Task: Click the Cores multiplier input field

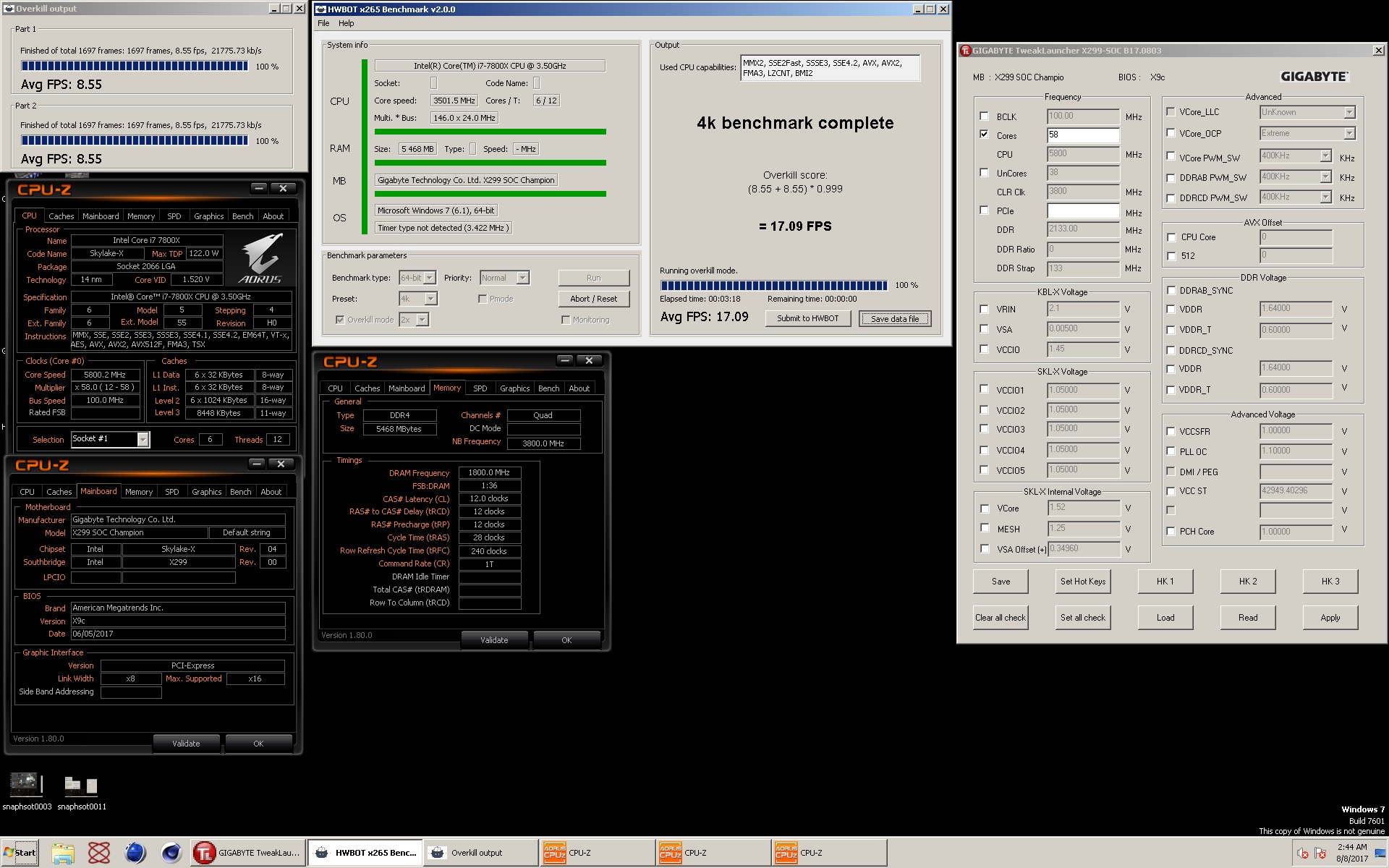Action: tap(1083, 135)
